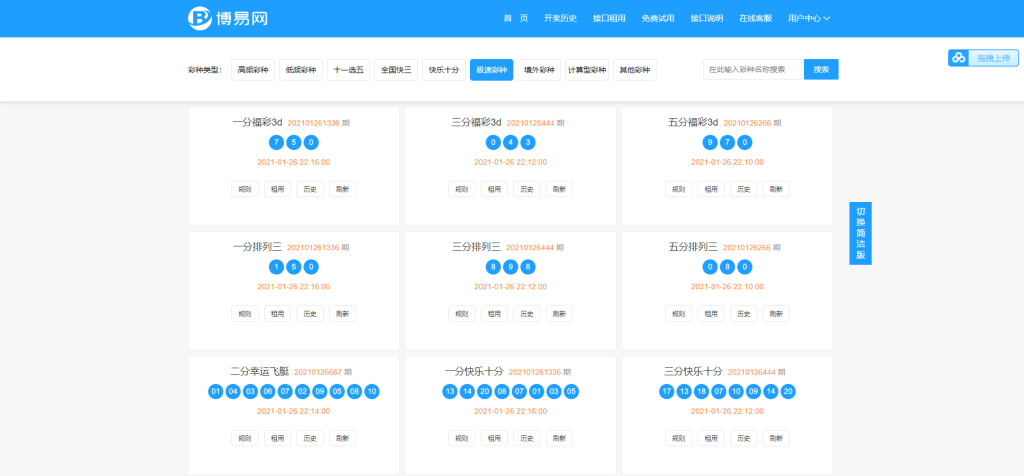Click the 博易网 logo icon
Viewport: 1024px width, 476px height.
coord(200,18)
